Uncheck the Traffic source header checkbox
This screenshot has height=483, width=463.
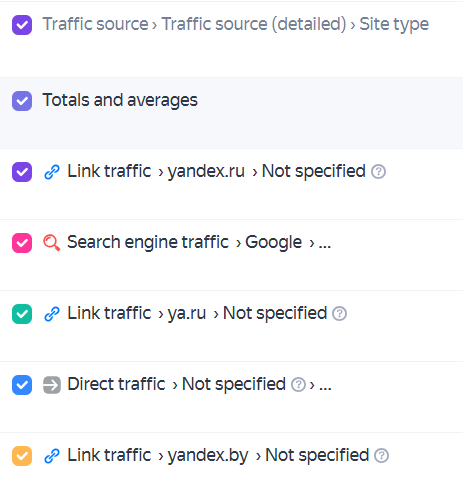tap(22, 25)
